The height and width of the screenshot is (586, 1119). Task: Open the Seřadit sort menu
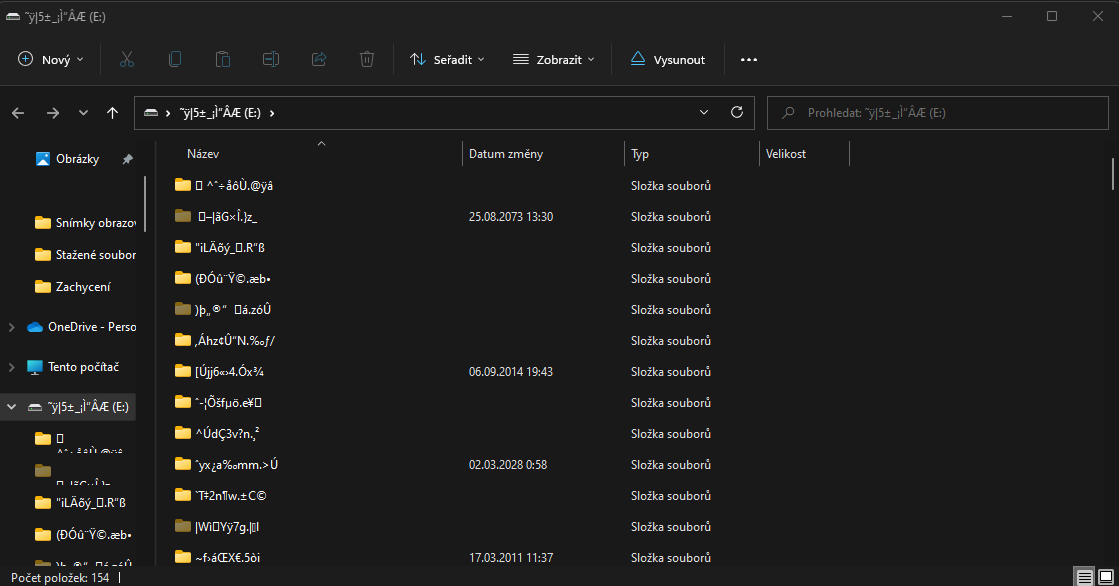[447, 59]
